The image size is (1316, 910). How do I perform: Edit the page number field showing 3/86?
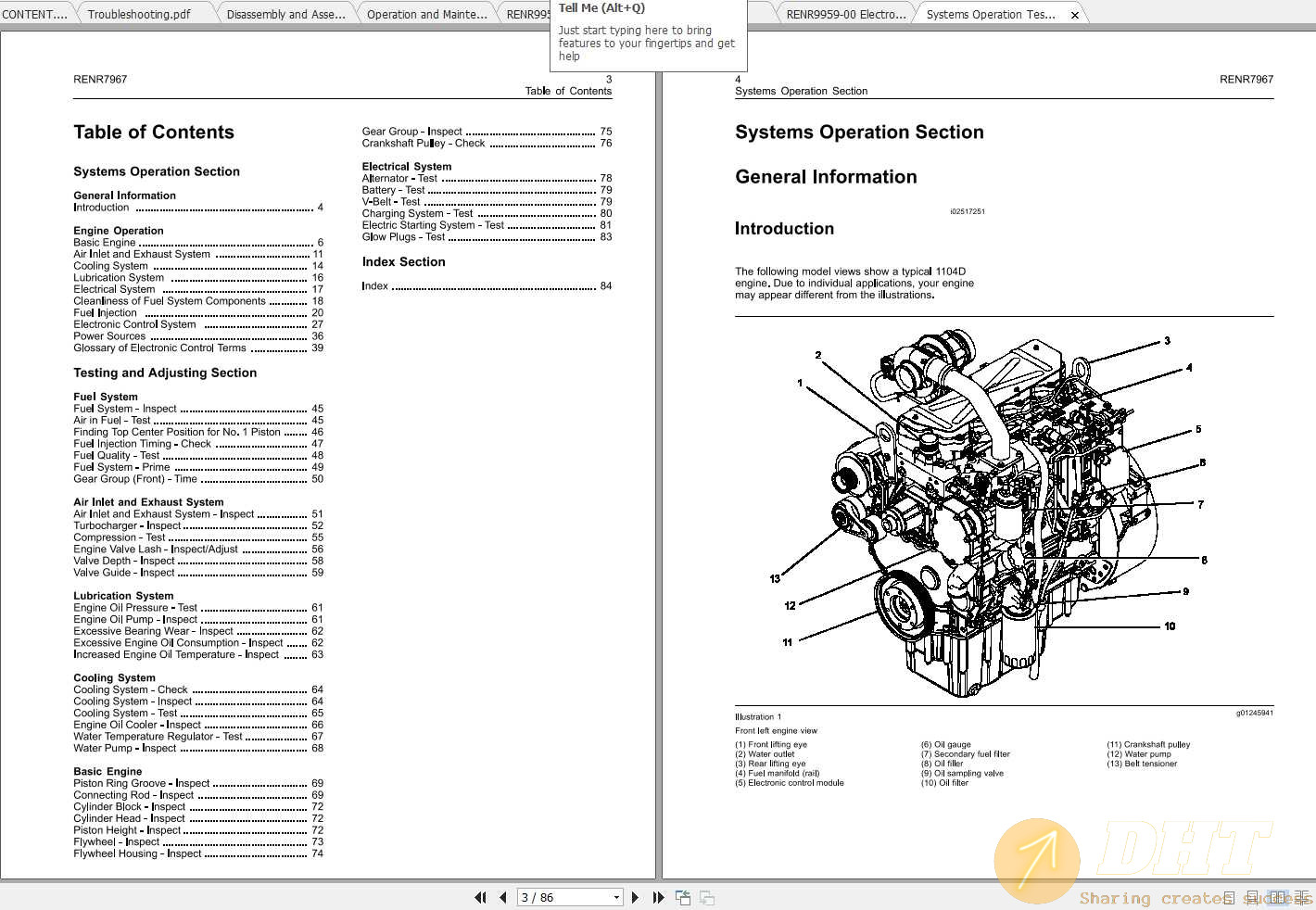[556, 897]
